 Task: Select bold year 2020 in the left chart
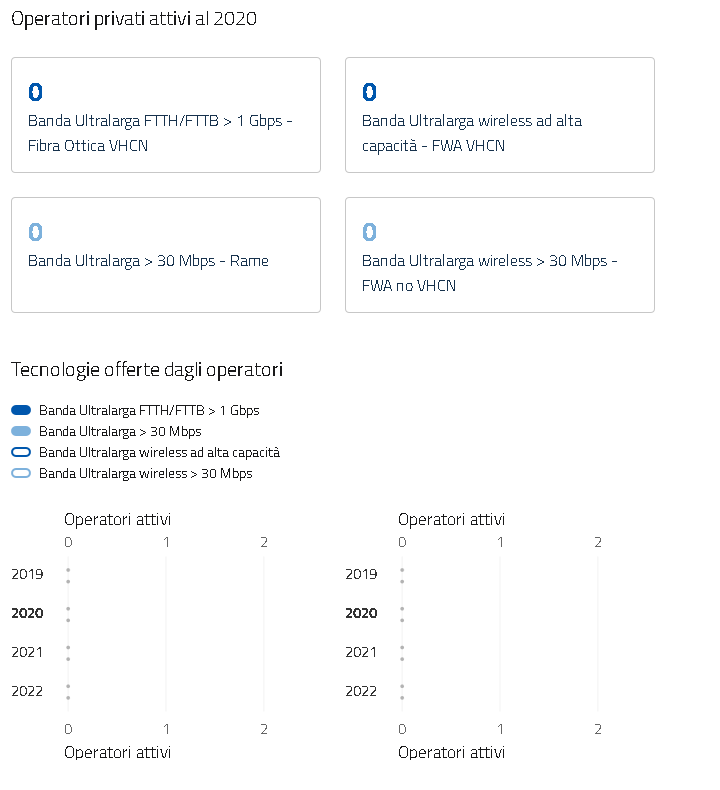coord(27,613)
